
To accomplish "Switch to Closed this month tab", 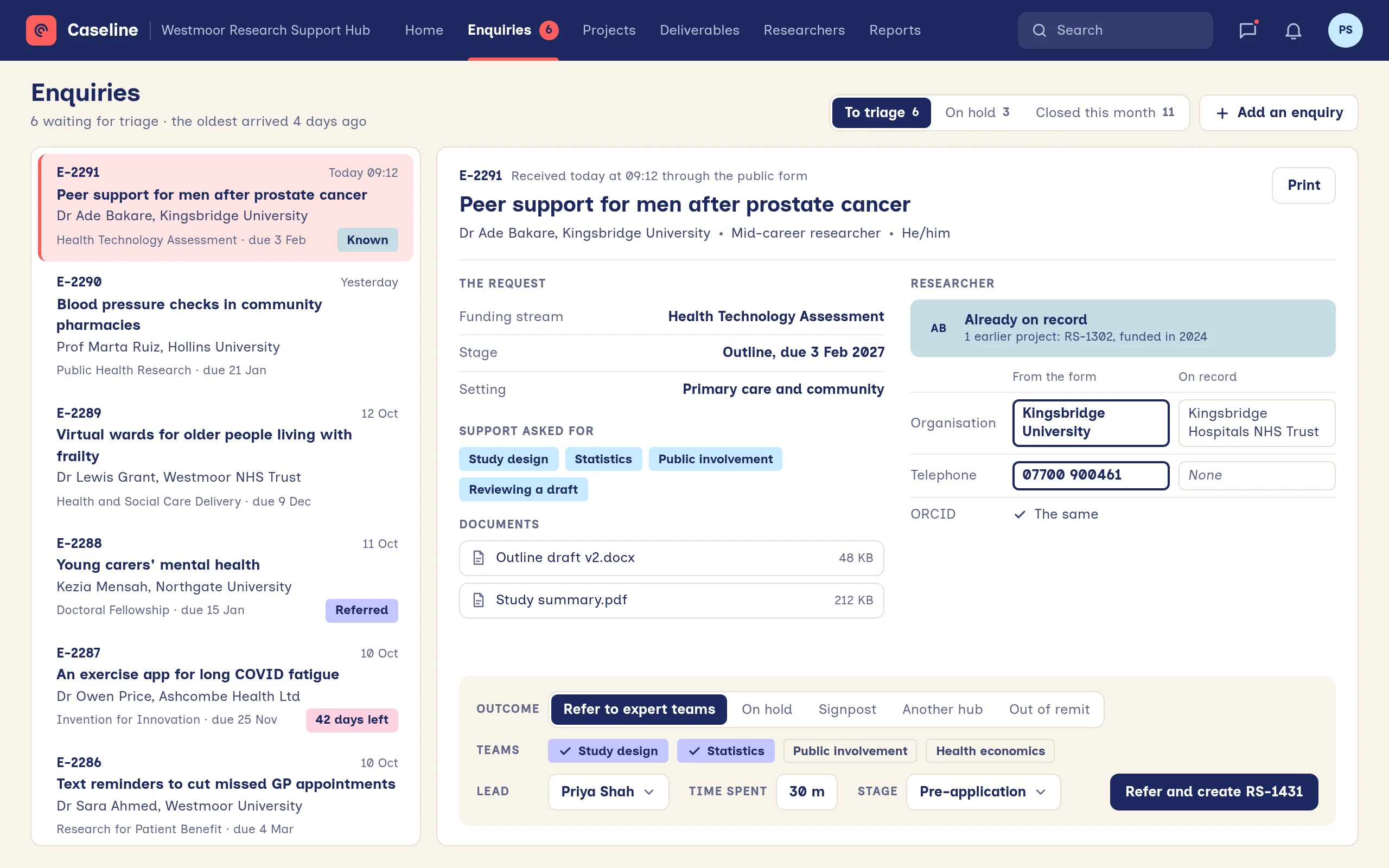I will click(x=1105, y=112).
